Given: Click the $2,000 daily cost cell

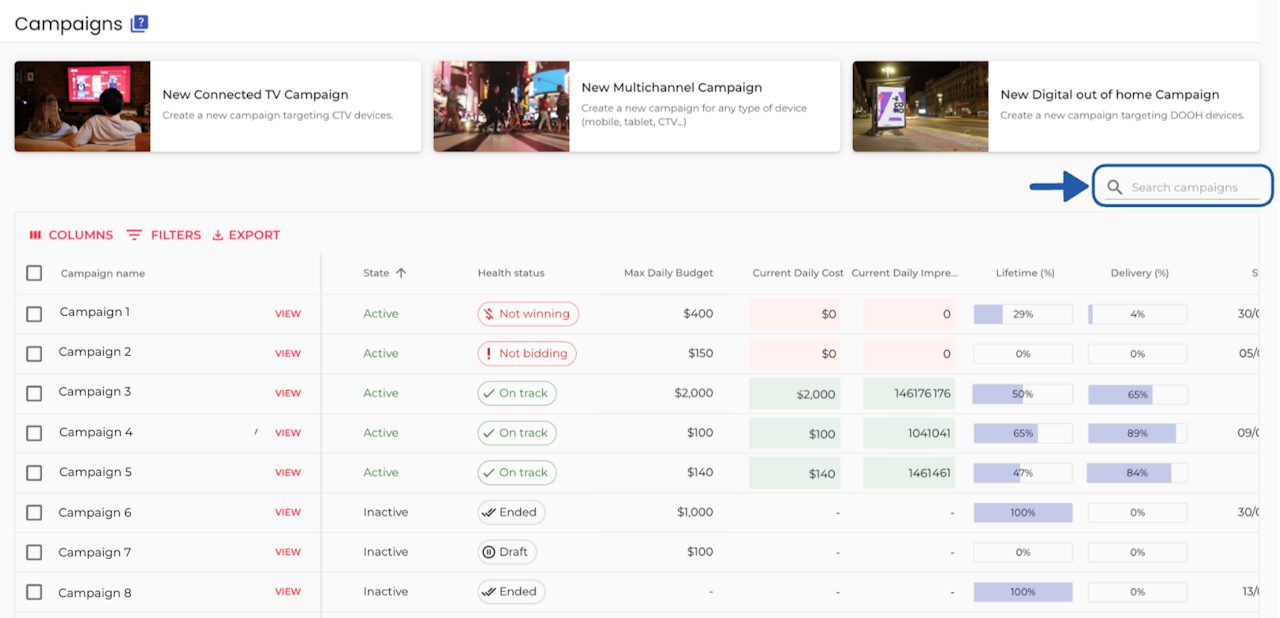Looking at the screenshot, I should click(x=795, y=394).
